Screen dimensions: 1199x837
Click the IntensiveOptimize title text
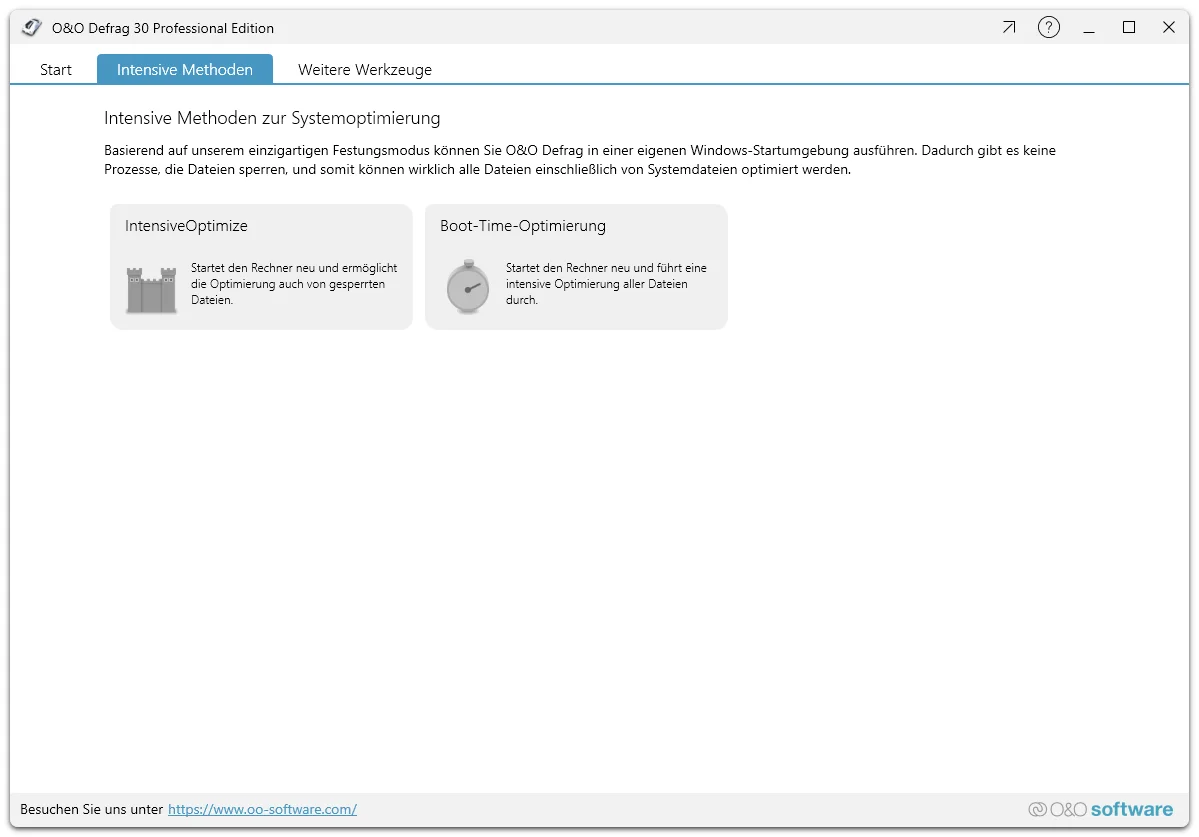tap(185, 226)
